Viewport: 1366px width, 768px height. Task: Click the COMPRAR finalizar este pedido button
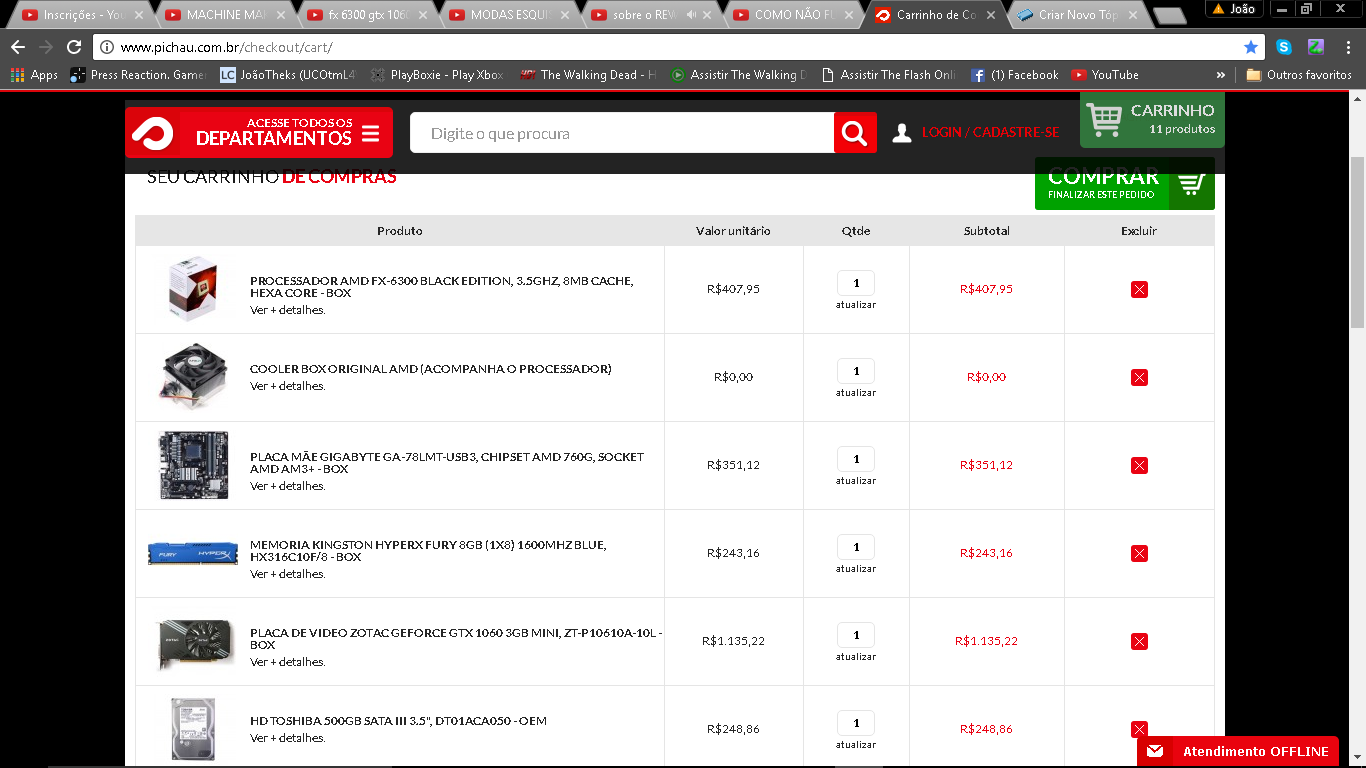(x=1125, y=184)
